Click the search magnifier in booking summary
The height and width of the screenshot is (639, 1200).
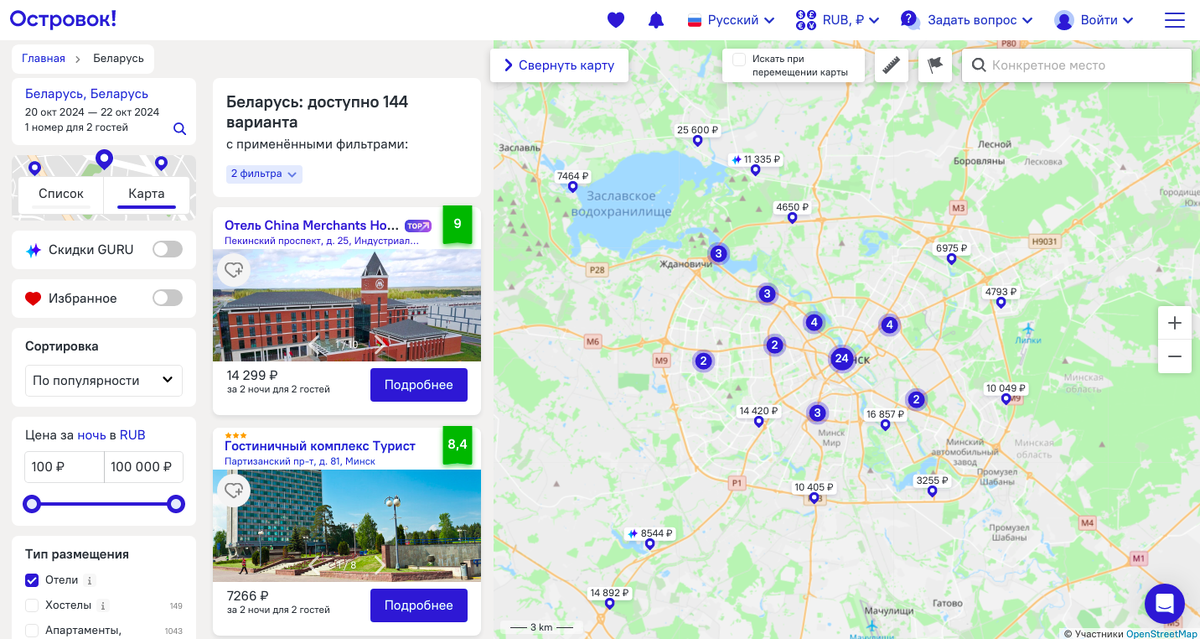pos(179,129)
